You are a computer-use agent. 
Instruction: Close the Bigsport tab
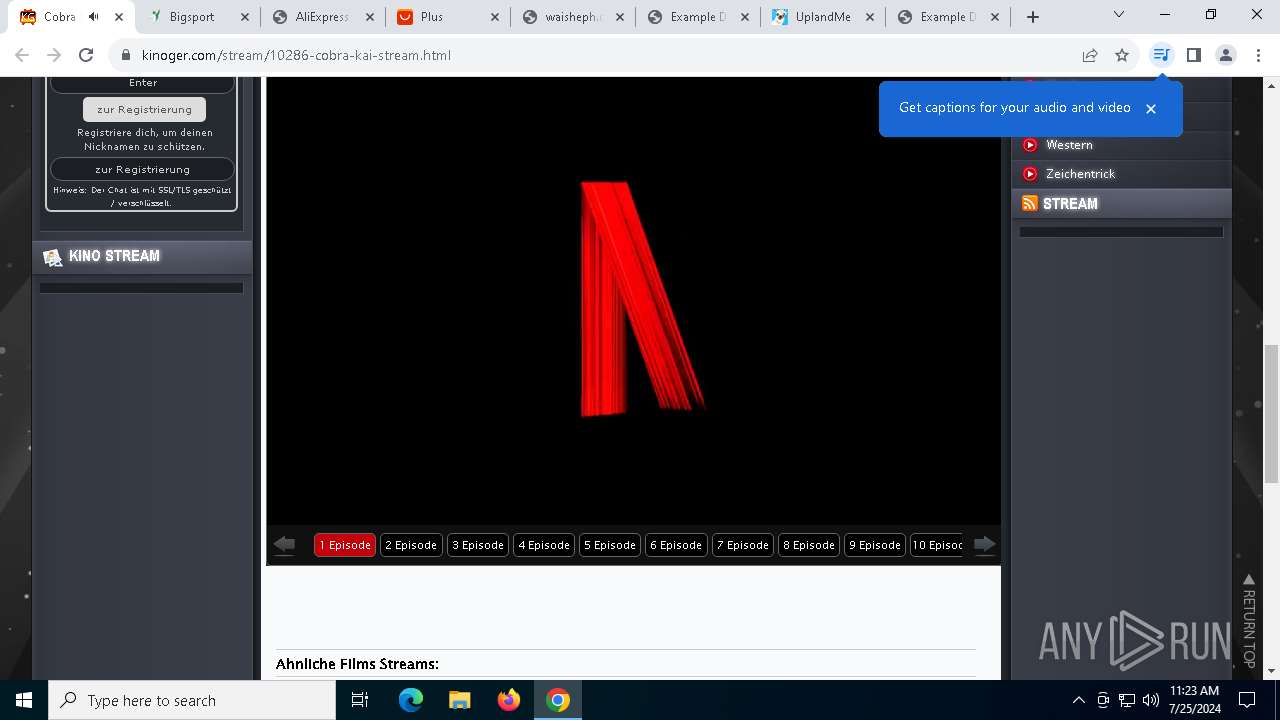pos(244,17)
